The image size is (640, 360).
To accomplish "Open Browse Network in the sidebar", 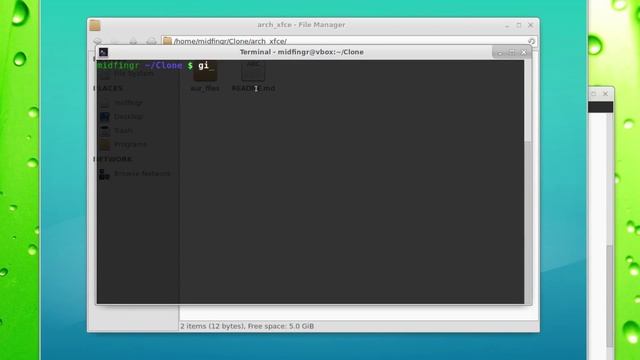I will 135,174.
